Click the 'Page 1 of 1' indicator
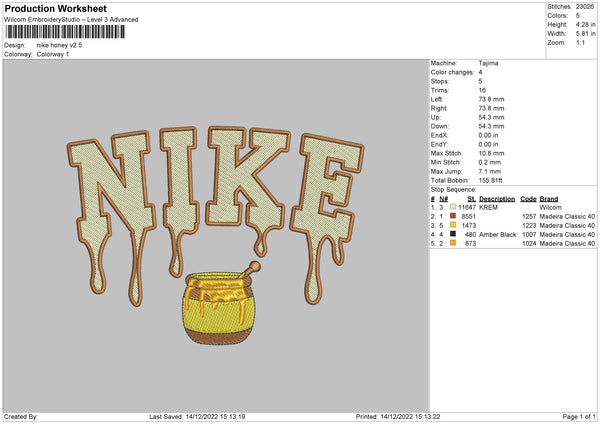 (579, 416)
